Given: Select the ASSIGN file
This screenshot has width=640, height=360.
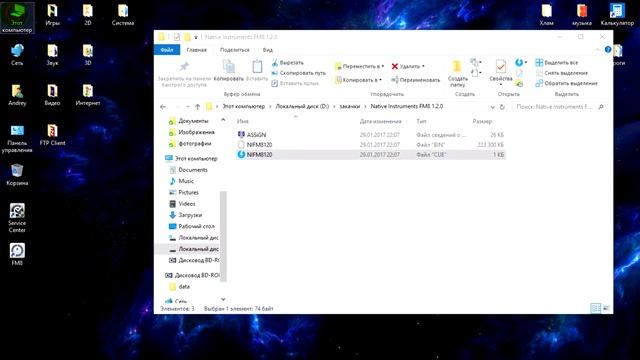Looking at the screenshot, I should (370, 135).
